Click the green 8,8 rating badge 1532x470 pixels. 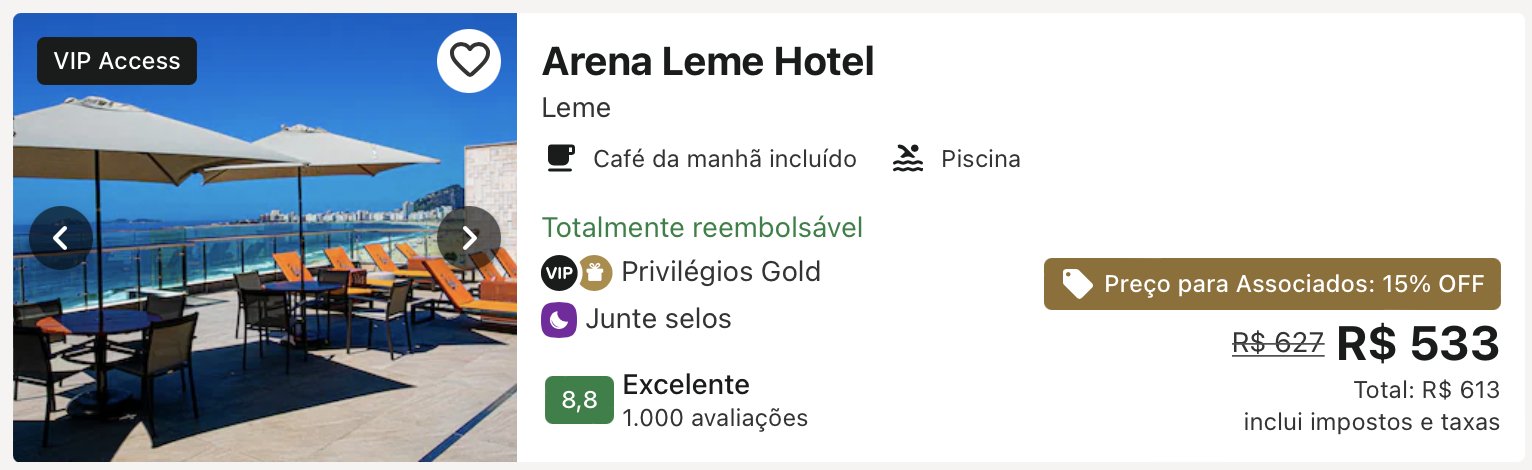click(x=579, y=401)
